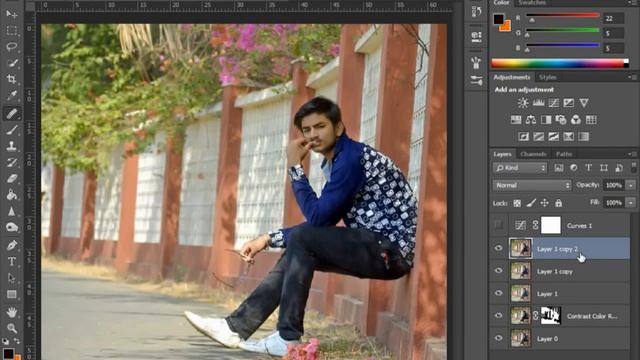
Task: Select the History Brush tool
Action: [x=12, y=162]
